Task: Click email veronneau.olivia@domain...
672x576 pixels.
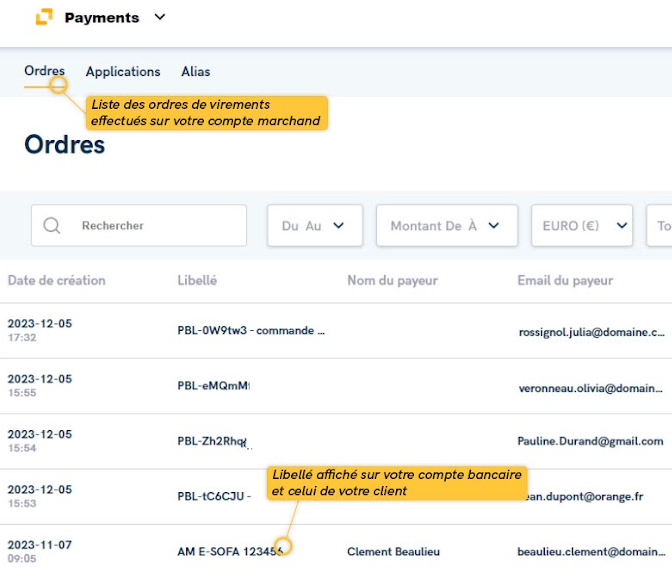Action: coord(591,388)
